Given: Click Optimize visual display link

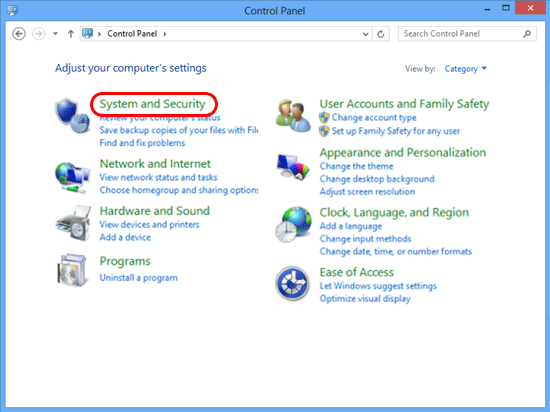Looking at the screenshot, I should pyautogui.click(x=365, y=299).
